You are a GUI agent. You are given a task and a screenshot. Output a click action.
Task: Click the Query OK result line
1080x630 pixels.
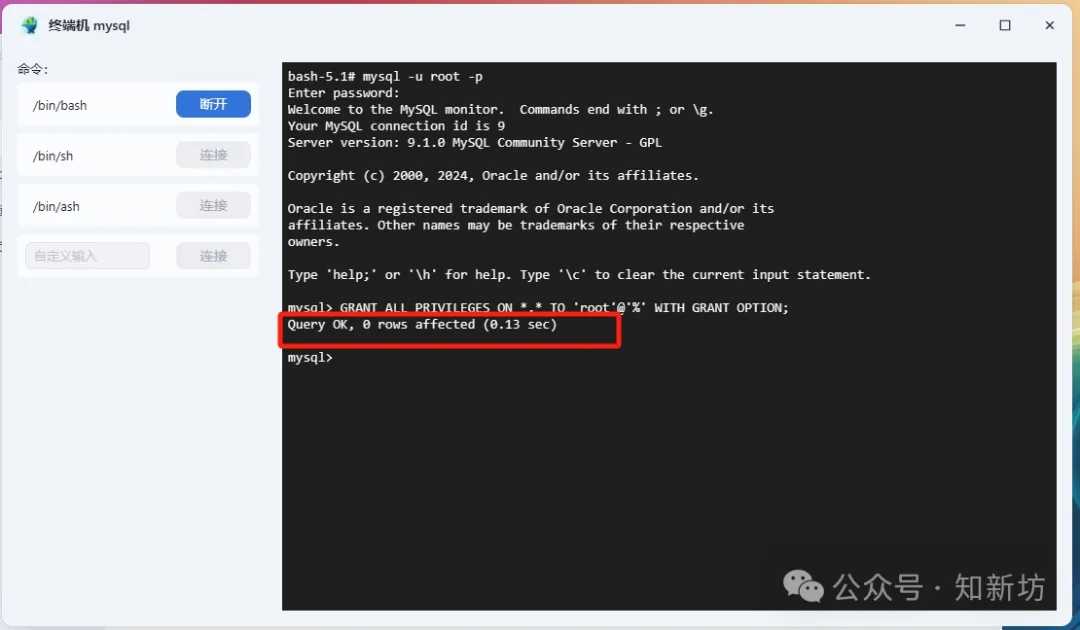pos(422,324)
